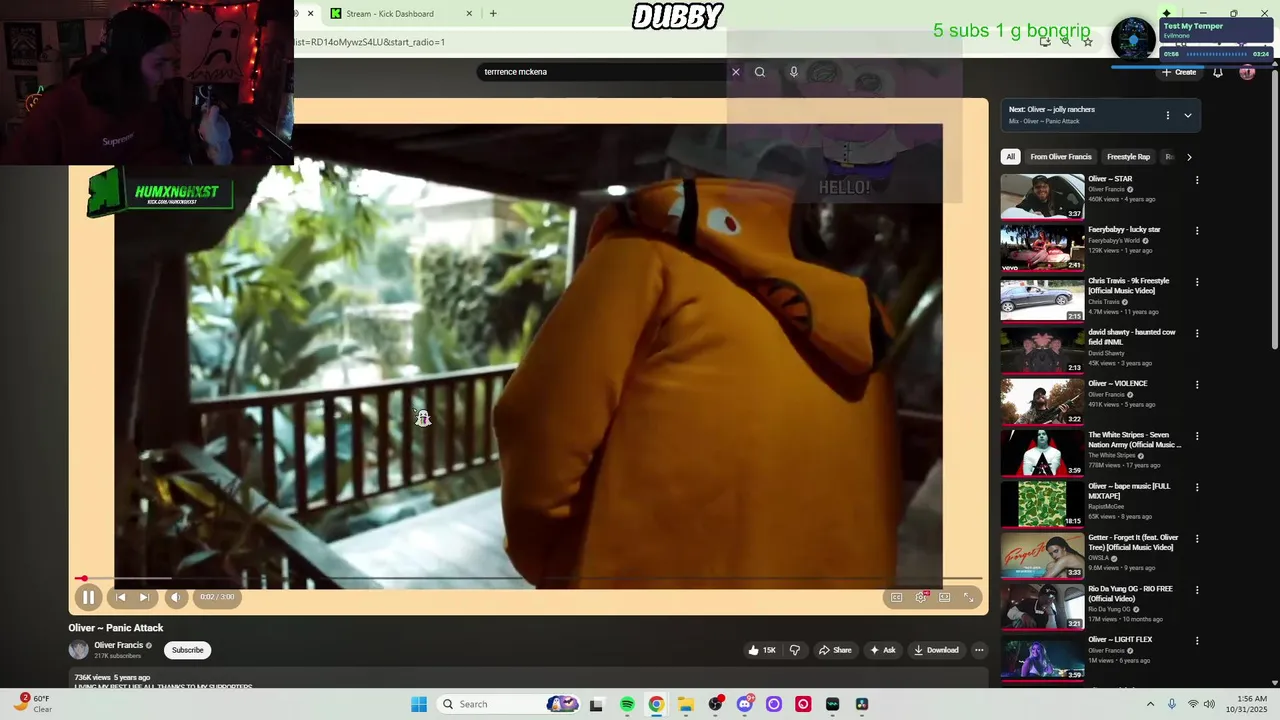1280x720 pixels.
Task: Open options for Faerybabyy - lucky star
Action: click(x=1197, y=231)
